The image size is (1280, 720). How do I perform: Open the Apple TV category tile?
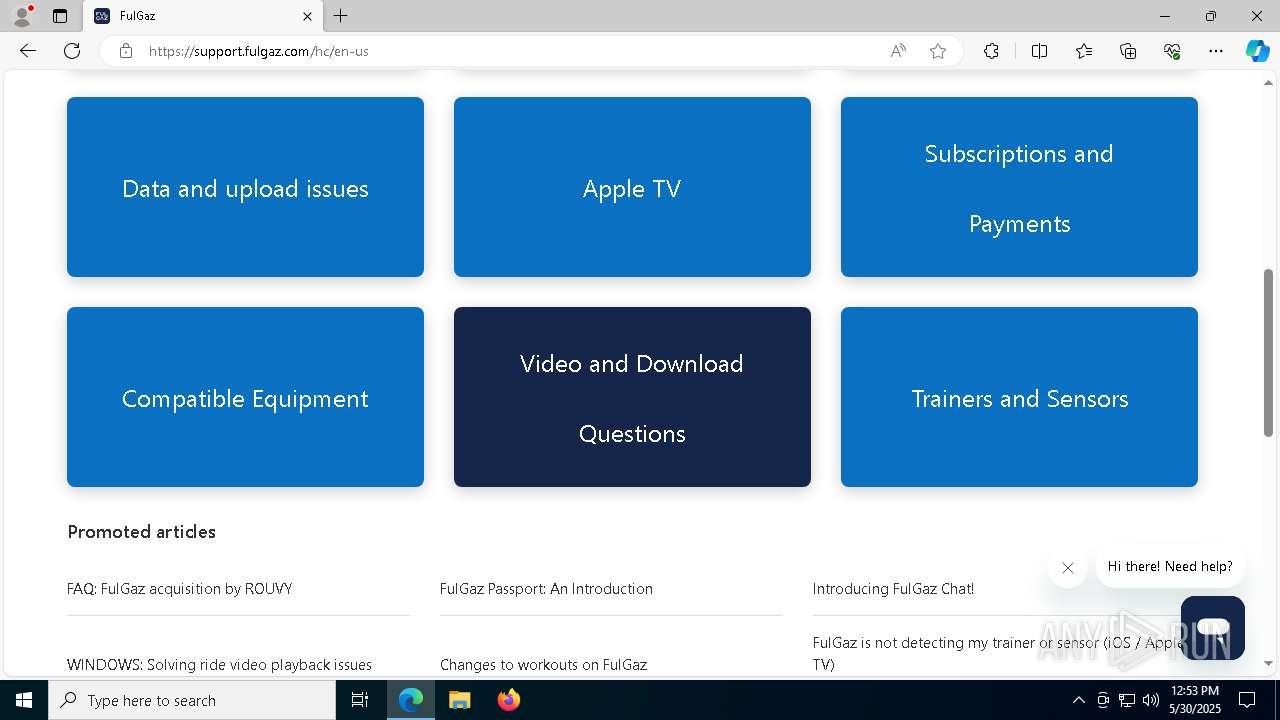[632, 187]
